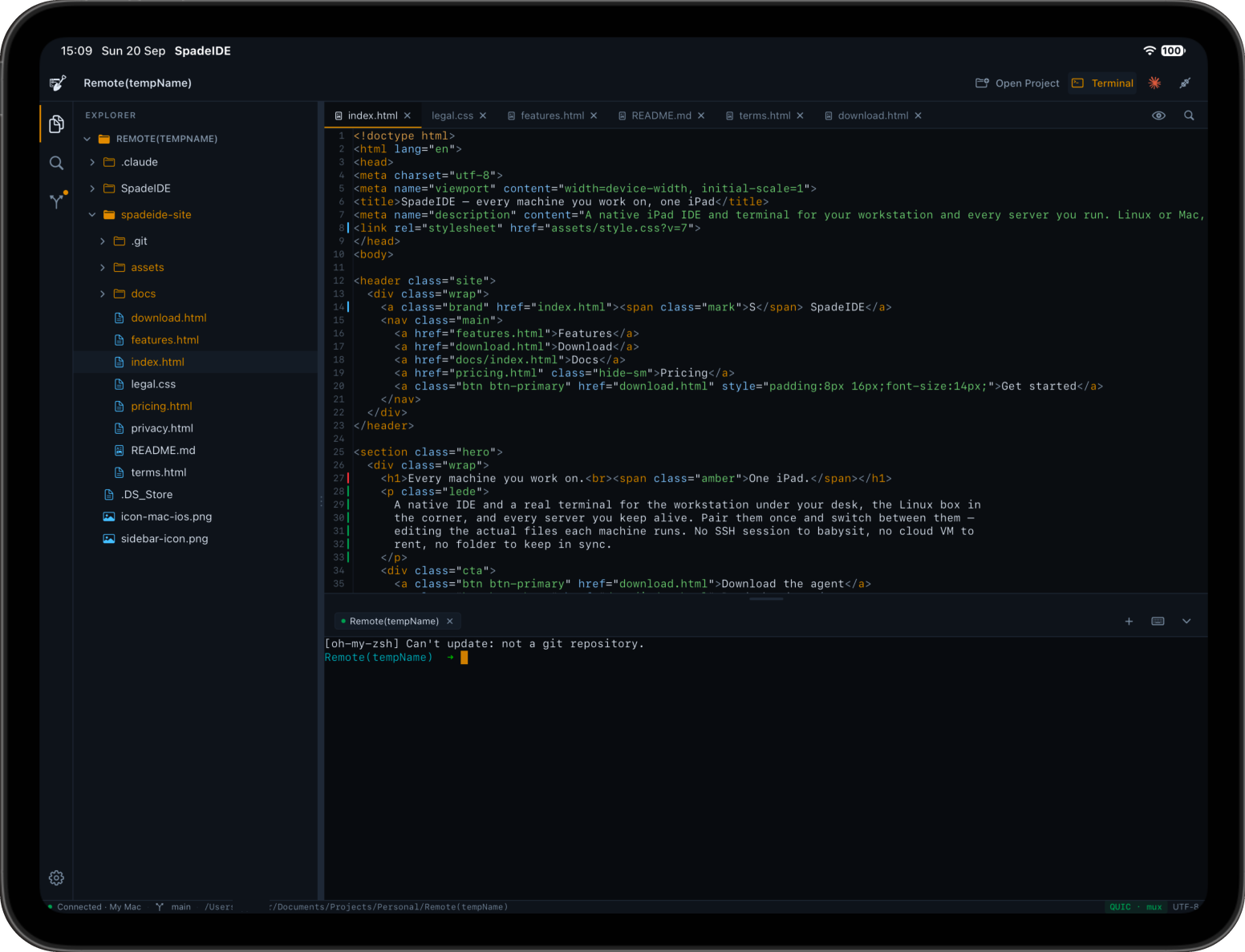Toggle the Terminal panel button
1245x952 pixels.
(1103, 83)
